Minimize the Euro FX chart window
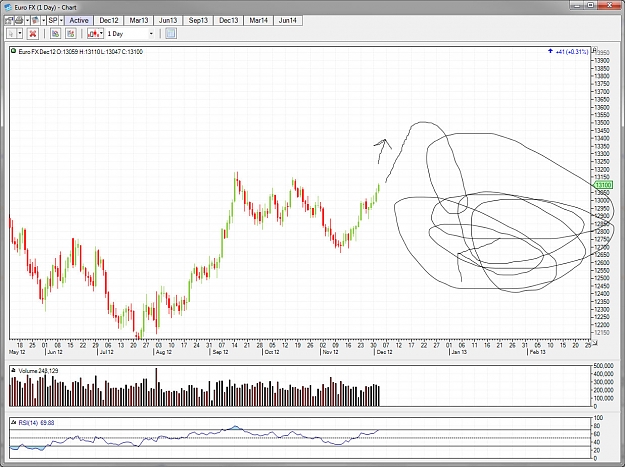625x467 pixels. 576,5
